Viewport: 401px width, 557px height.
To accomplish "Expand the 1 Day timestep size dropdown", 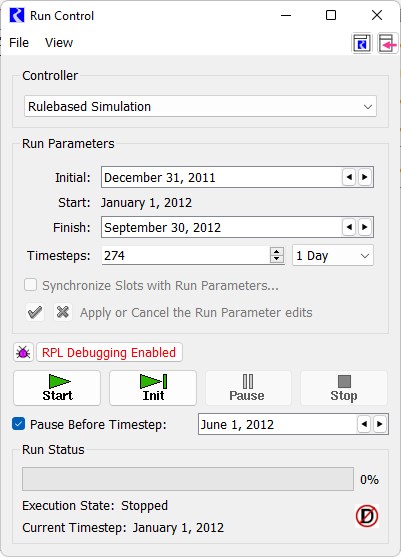I will click(x=333, y=255).
